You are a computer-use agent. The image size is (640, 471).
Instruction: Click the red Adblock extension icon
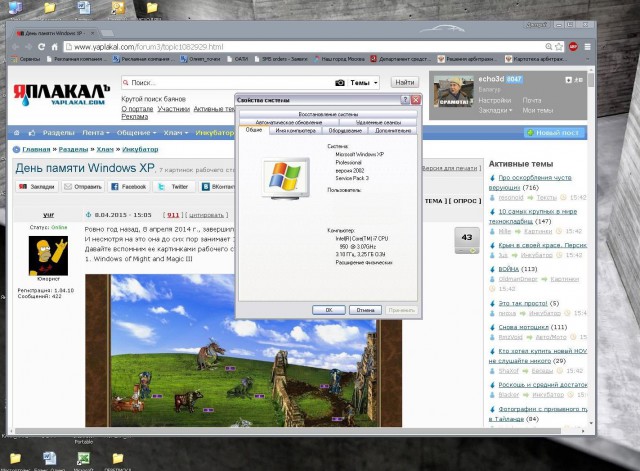pos(573,47)
